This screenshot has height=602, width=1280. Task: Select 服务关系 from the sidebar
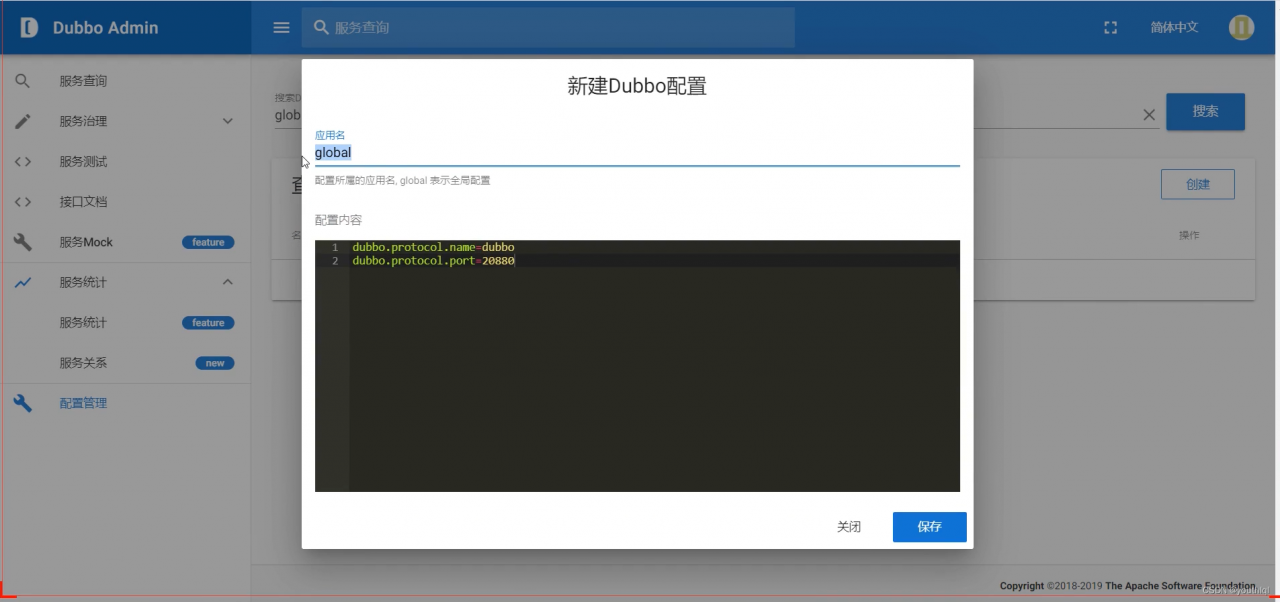[x=83, y=362]
